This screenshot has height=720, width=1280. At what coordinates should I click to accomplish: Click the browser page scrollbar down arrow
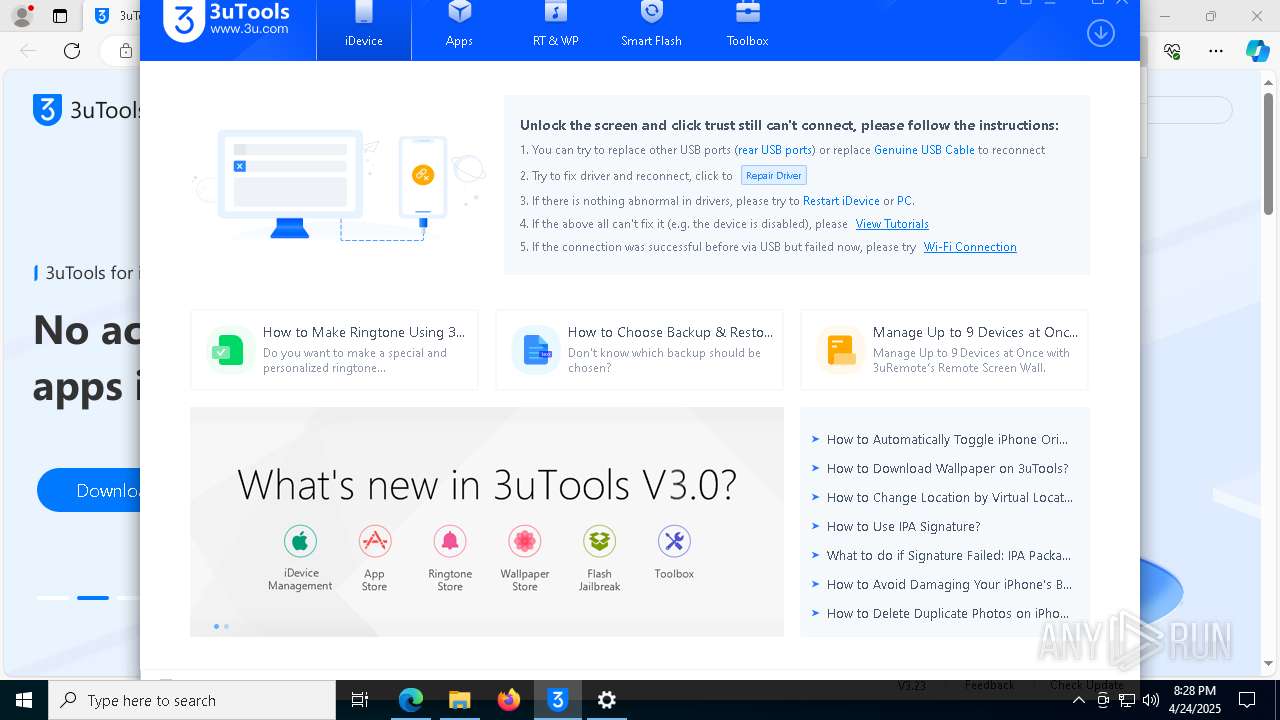(x=1269, y=663)
